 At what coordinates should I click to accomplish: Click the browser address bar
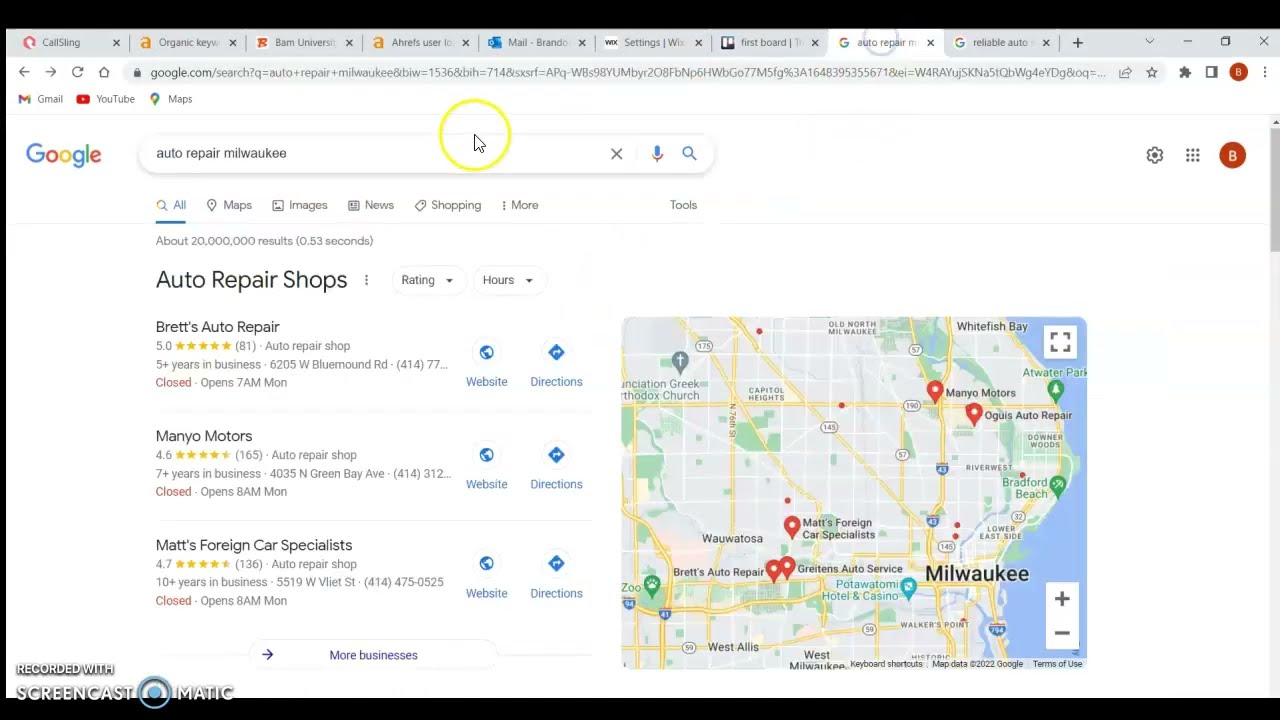tap(628, 72)
